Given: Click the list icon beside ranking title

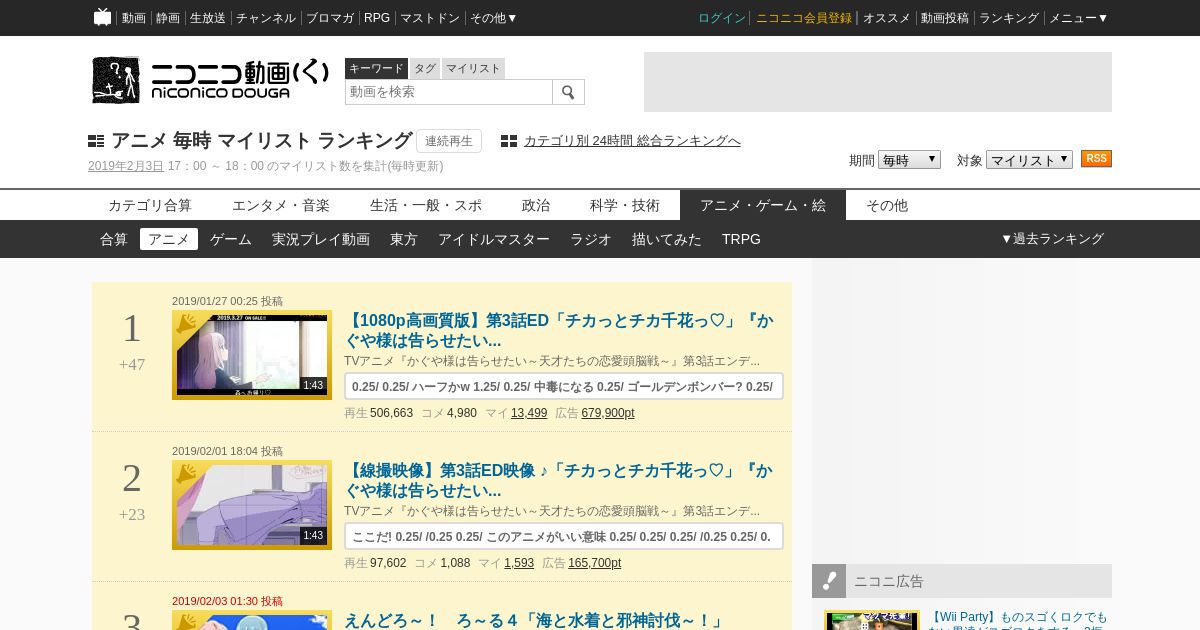Looking at the screenshot, I should point(96,141).
